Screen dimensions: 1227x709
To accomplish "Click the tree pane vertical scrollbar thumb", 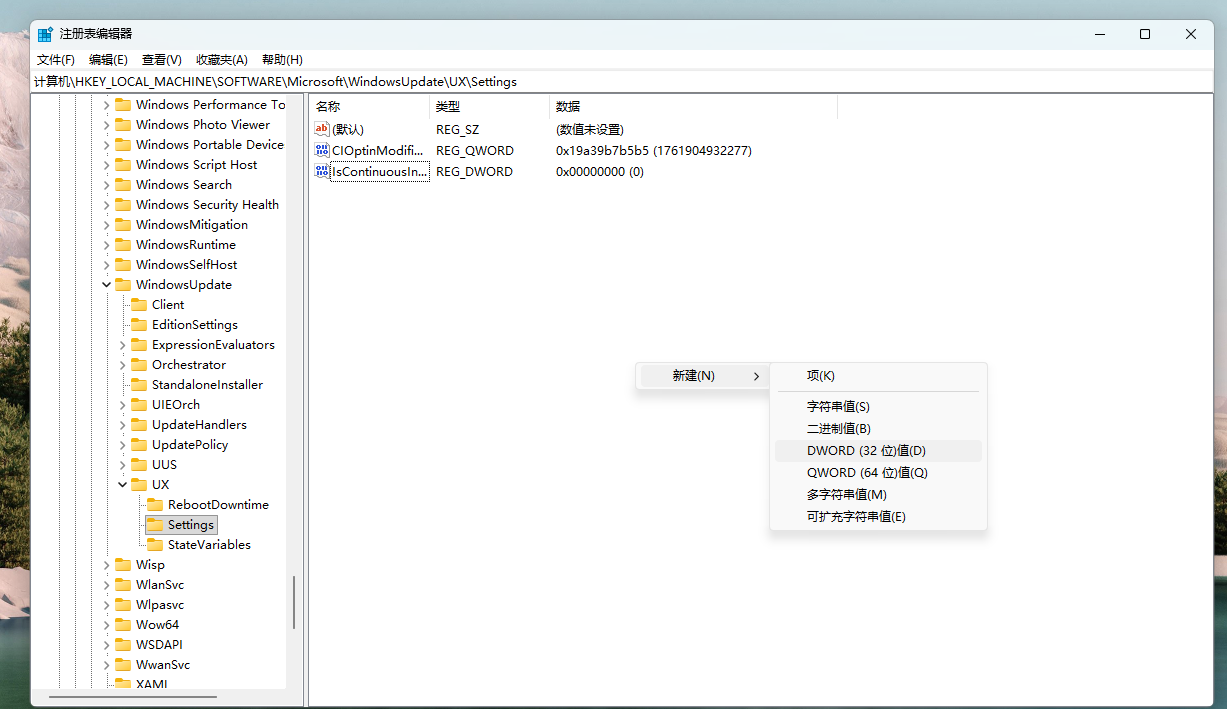I will 294,602.
